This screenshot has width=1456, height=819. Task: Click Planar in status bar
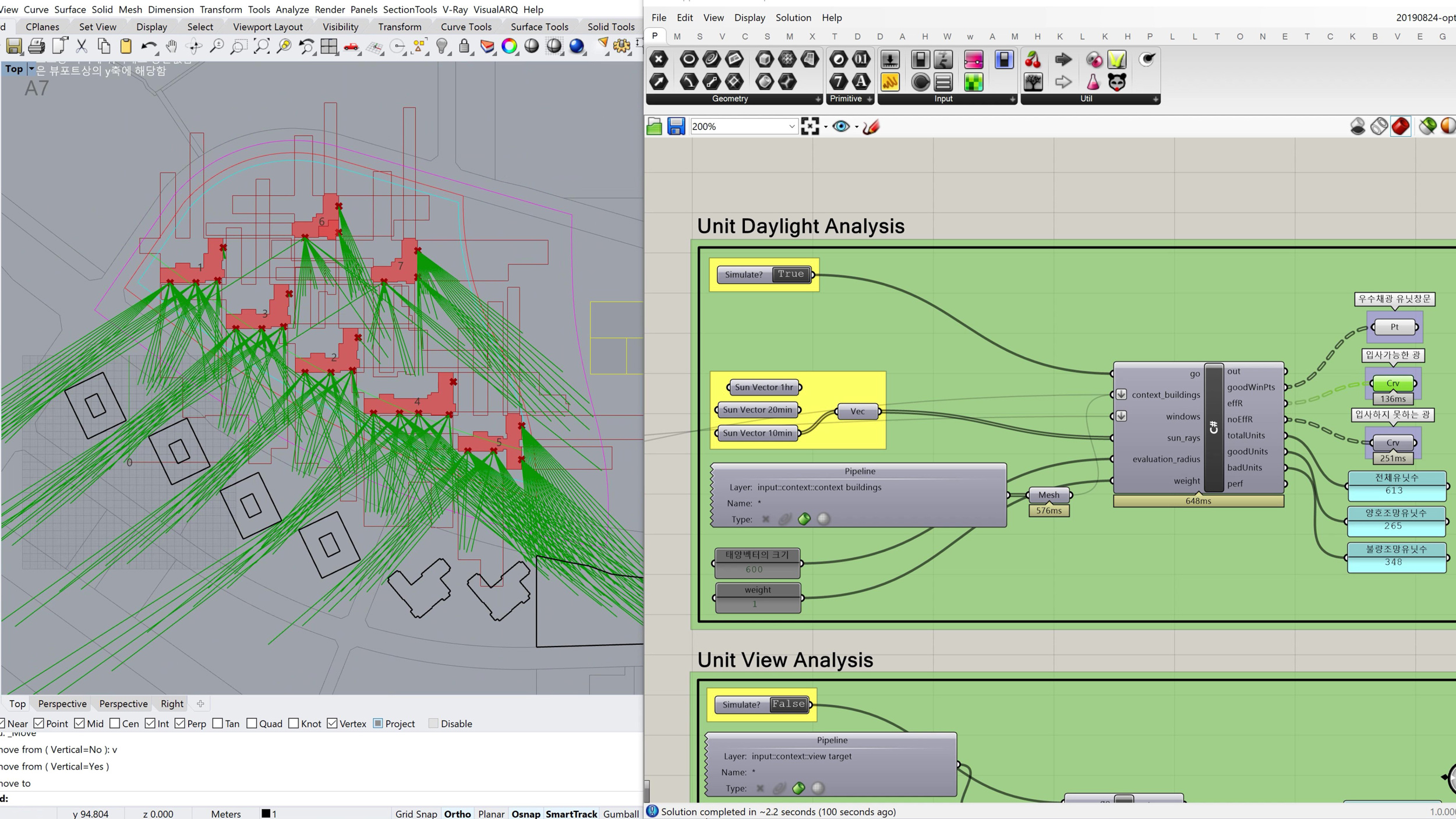click(491, 814)
